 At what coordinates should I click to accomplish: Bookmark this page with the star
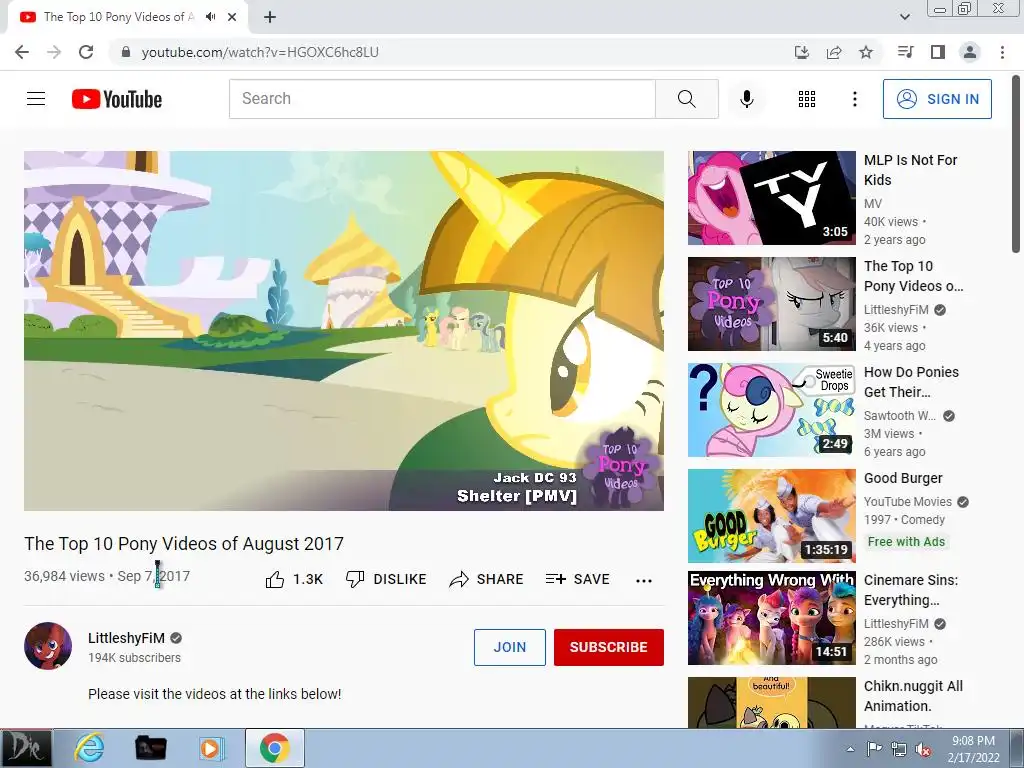pyautogui.click(x=866, y=52)
